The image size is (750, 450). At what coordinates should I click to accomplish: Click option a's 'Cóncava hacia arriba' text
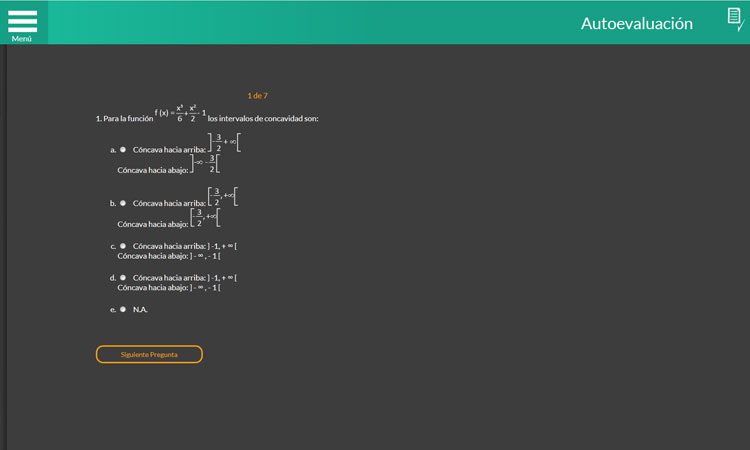click(x=168, y=149)
